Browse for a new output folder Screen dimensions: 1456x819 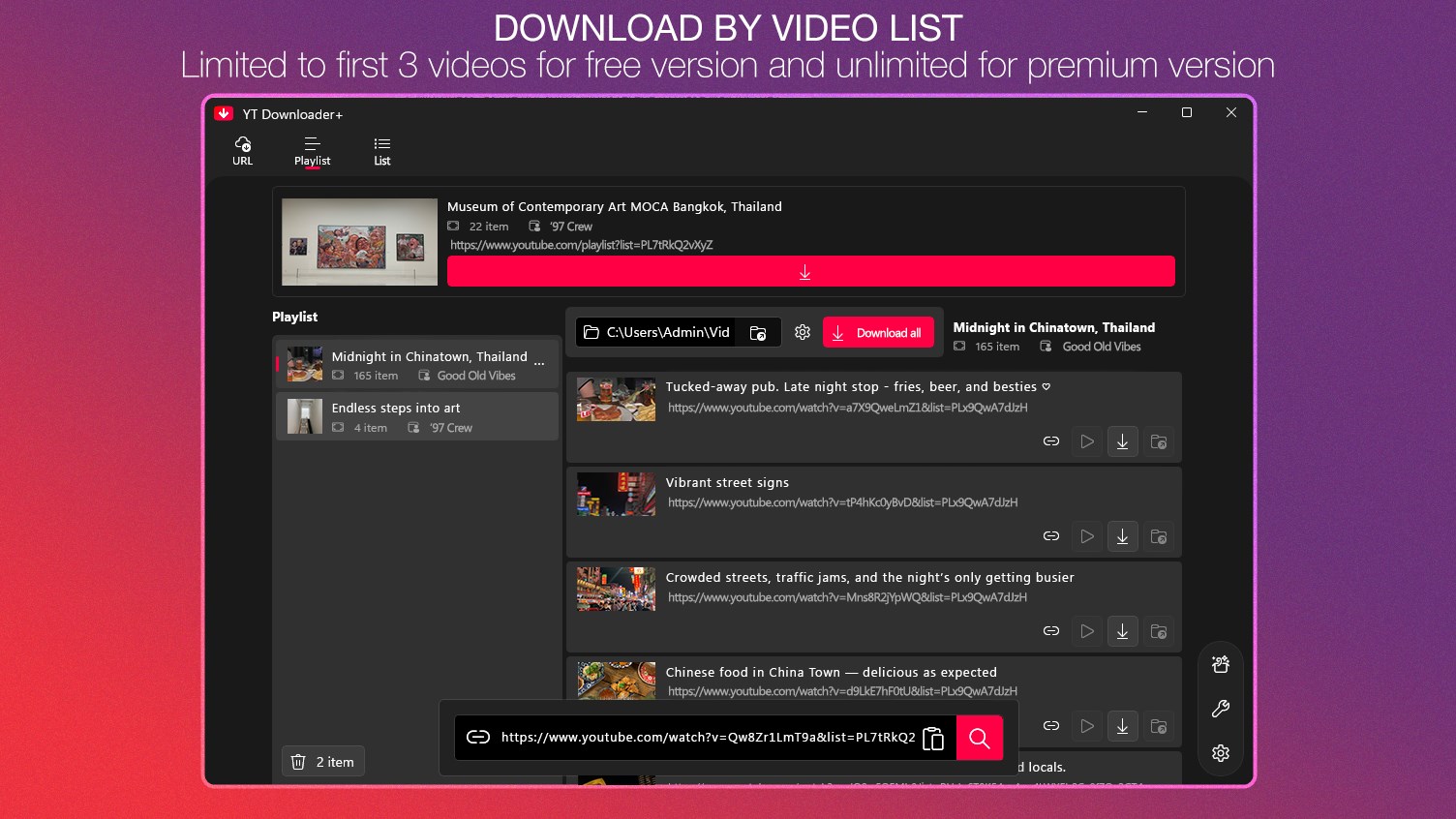758,332
